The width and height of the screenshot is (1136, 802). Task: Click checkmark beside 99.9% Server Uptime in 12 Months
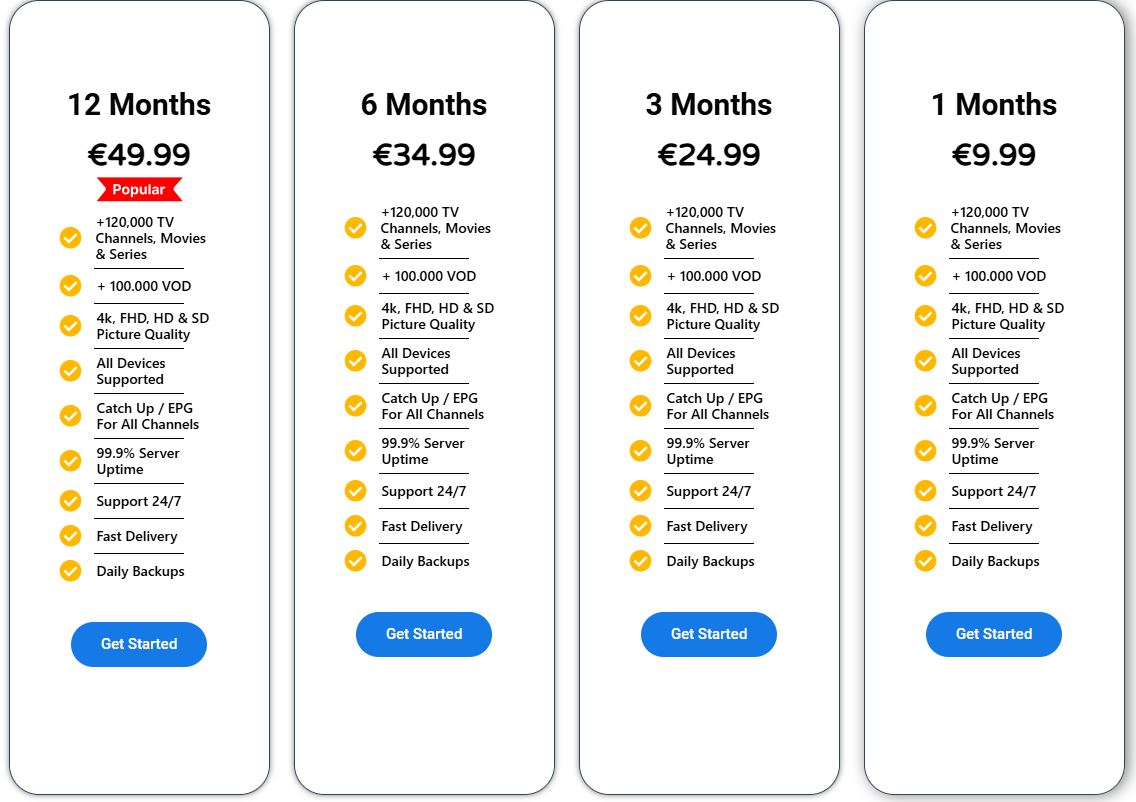click(70, 461)
